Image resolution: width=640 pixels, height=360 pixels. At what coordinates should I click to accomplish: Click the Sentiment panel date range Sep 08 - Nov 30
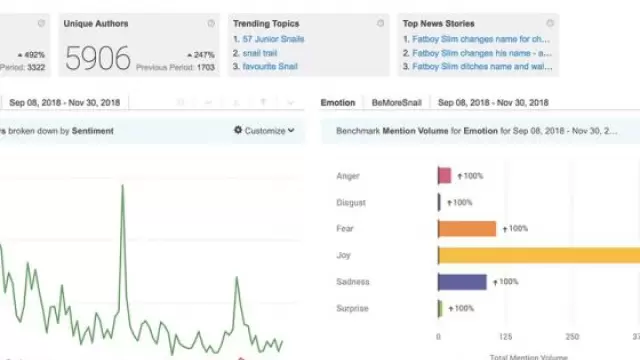64,102
